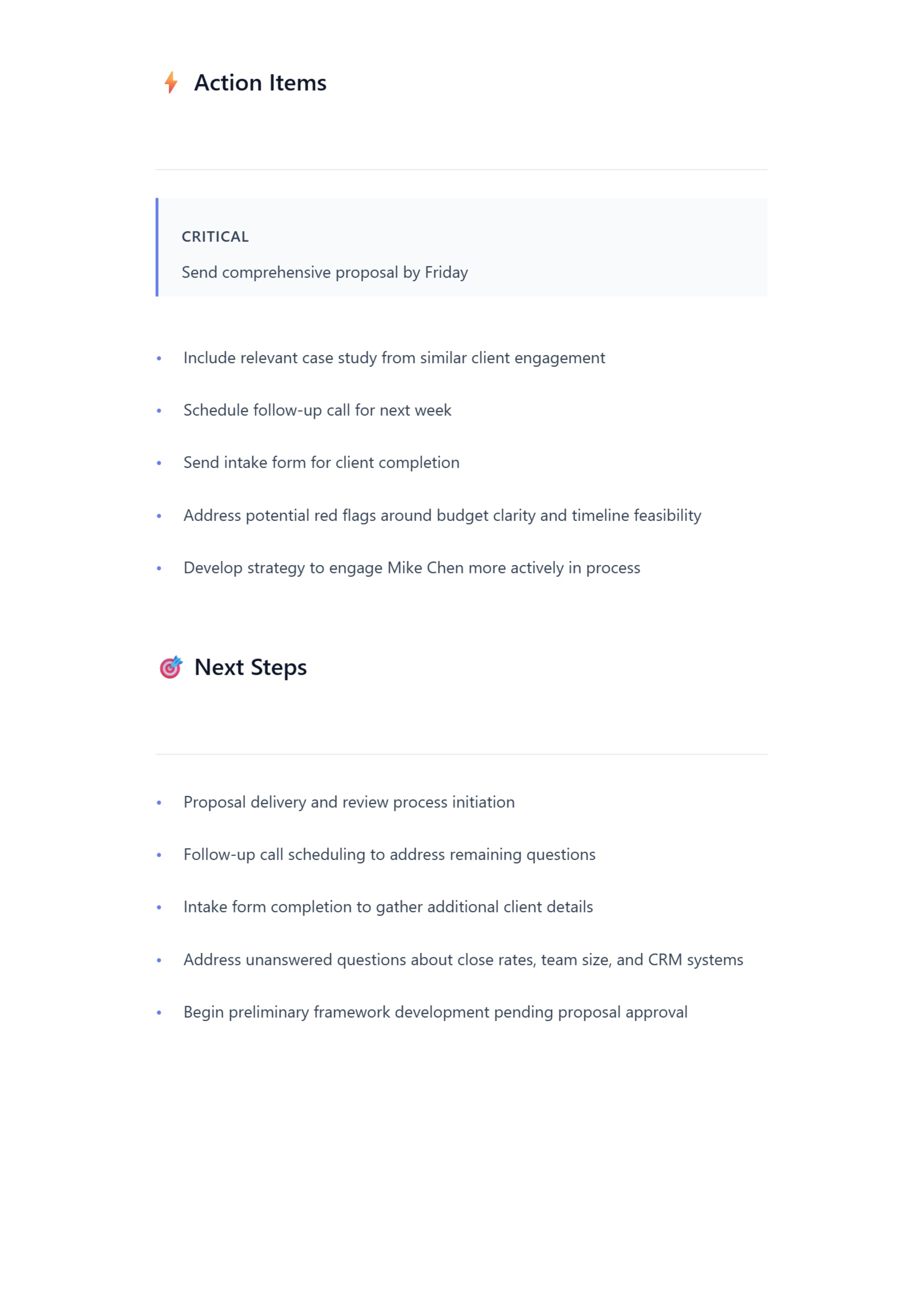Viewport: 924px width, 1307px height.
Task: Click 'Proposal delivery and review process initiation'
Action: tap(349, 803)
